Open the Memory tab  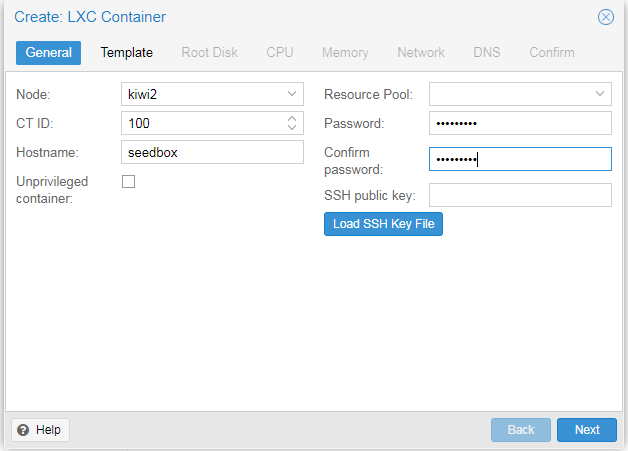tap(345, 52)
